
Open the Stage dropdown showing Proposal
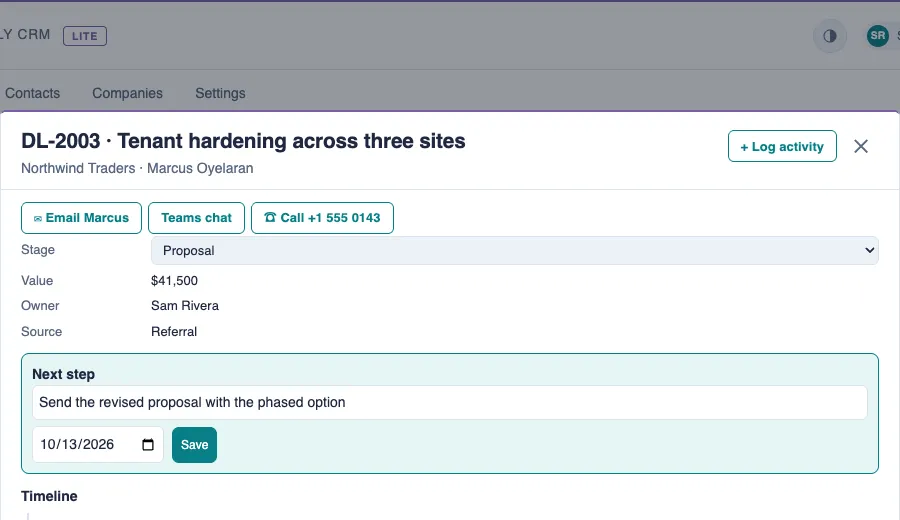click(514, 251)
